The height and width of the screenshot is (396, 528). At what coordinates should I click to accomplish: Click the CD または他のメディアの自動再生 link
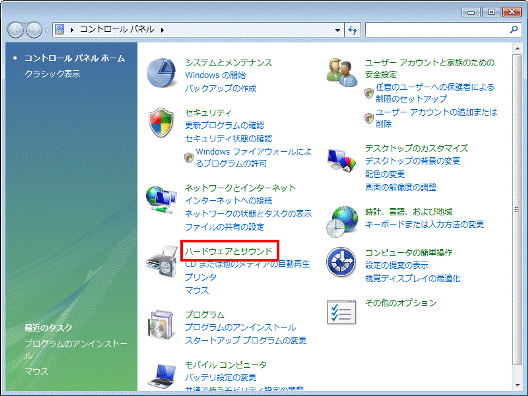[247, 264]
